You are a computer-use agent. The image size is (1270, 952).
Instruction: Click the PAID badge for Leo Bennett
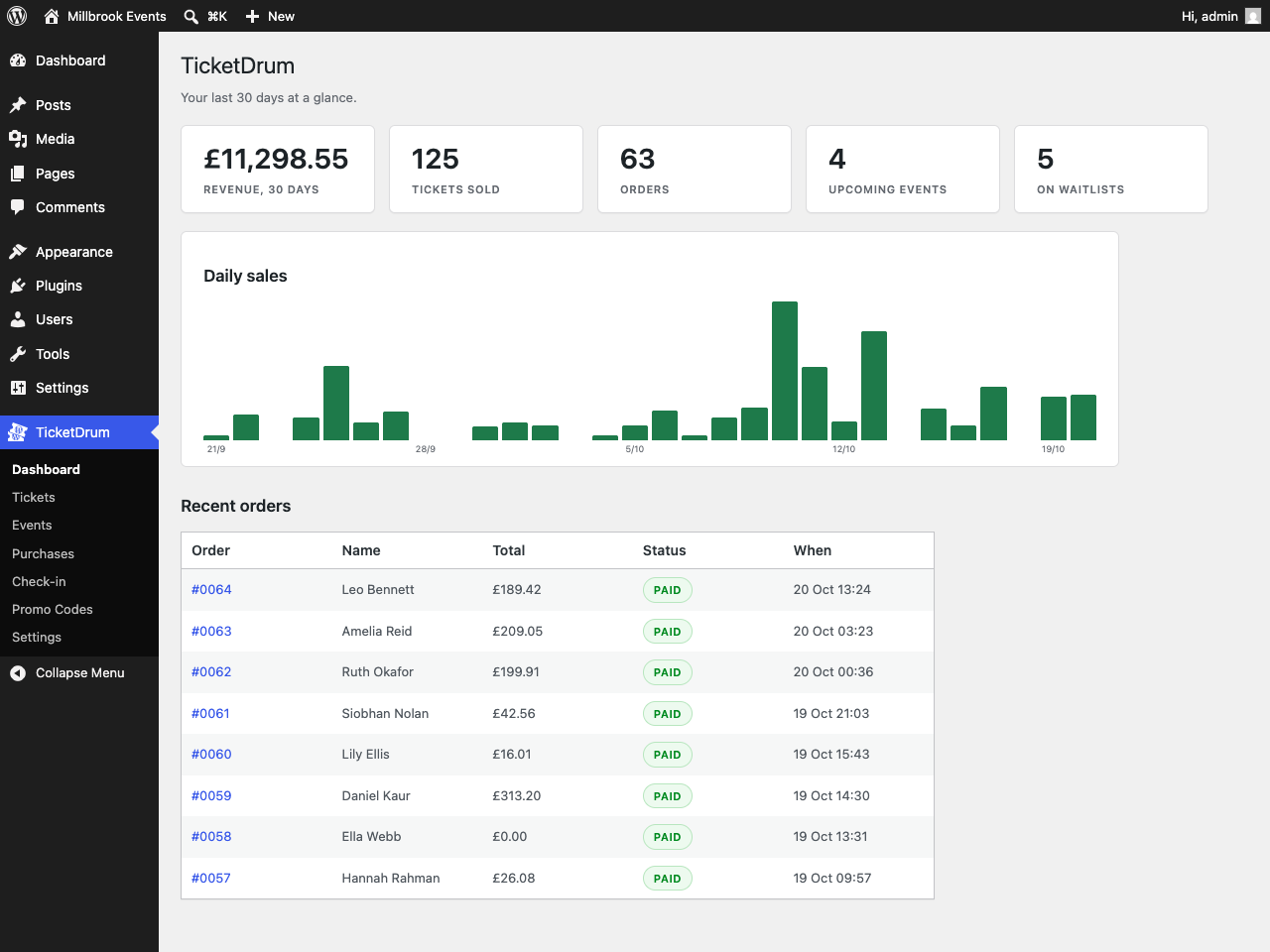[x=668, y=590]
